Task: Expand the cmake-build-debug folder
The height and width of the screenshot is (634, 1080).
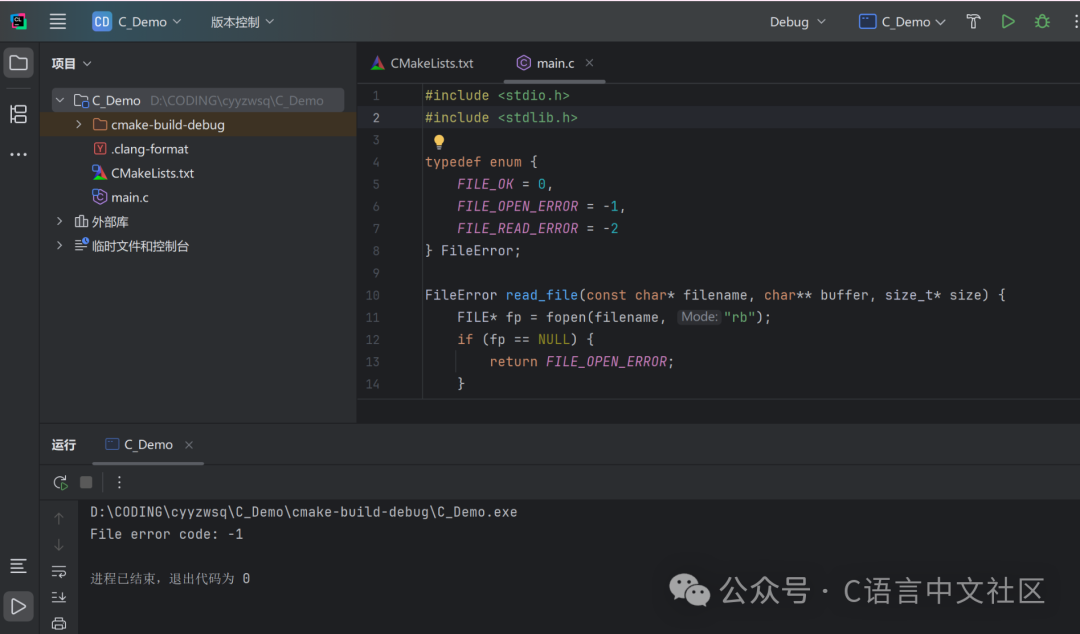Action: (x=79, y=125)
